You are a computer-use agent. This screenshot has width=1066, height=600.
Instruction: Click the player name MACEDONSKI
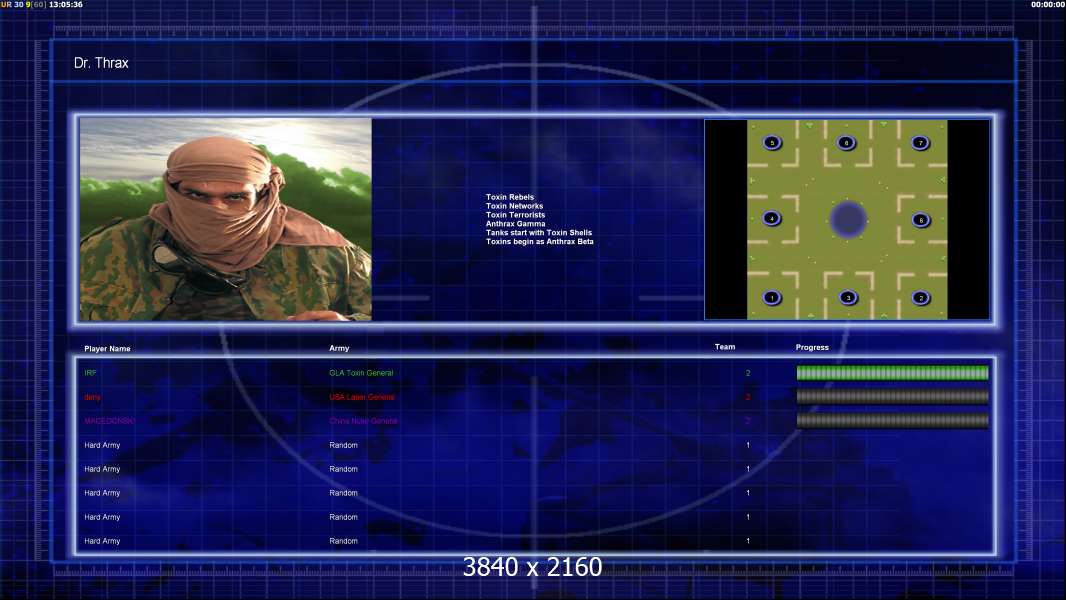coord(109,421)
